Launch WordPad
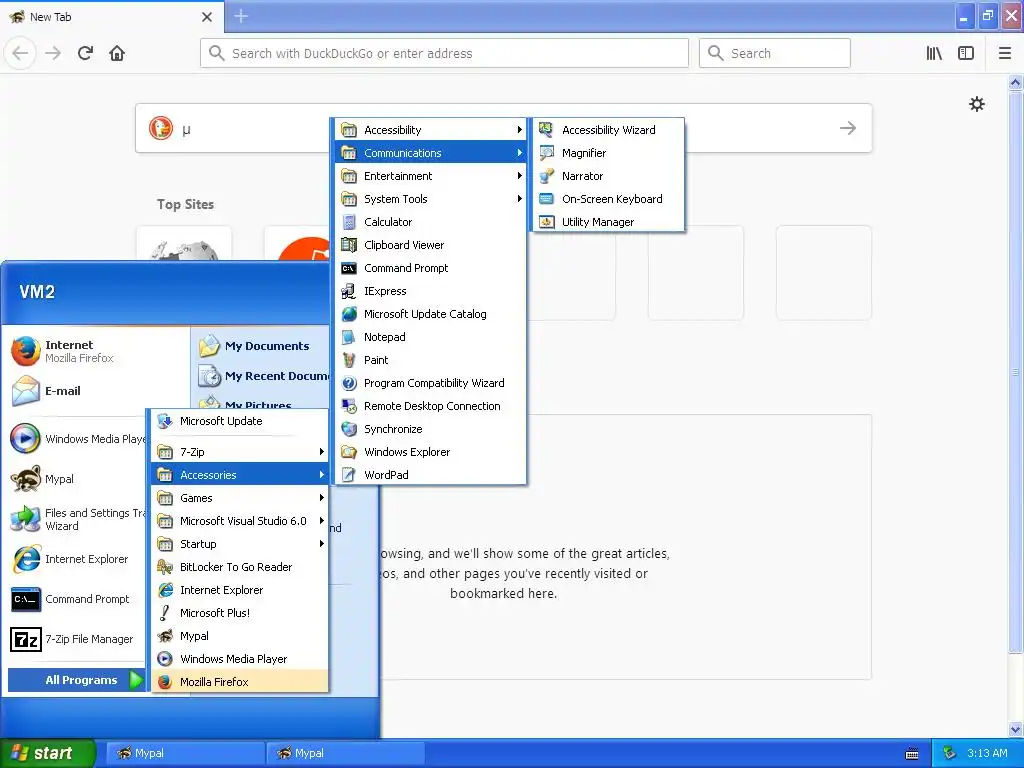Viewport: 1024px width, 768px height. tap(430, 475)
